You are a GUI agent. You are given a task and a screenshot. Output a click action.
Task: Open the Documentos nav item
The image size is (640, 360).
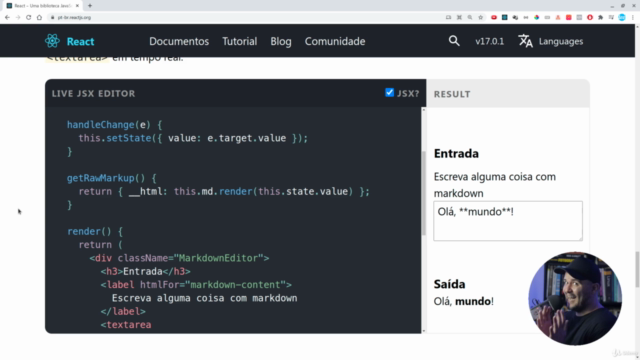click(x=179, y=41)
